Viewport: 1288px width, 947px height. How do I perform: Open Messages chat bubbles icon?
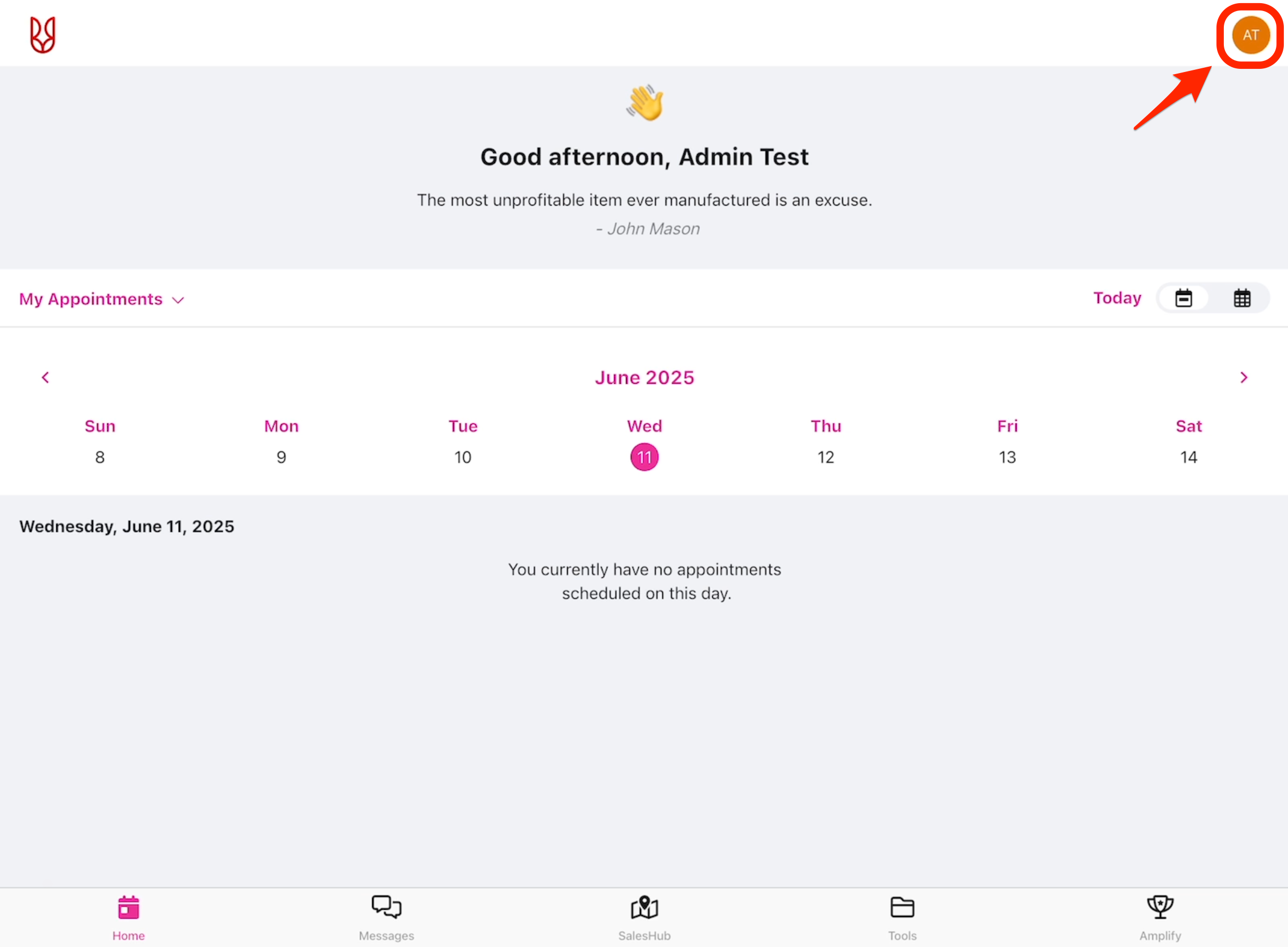tap(386, 908)
